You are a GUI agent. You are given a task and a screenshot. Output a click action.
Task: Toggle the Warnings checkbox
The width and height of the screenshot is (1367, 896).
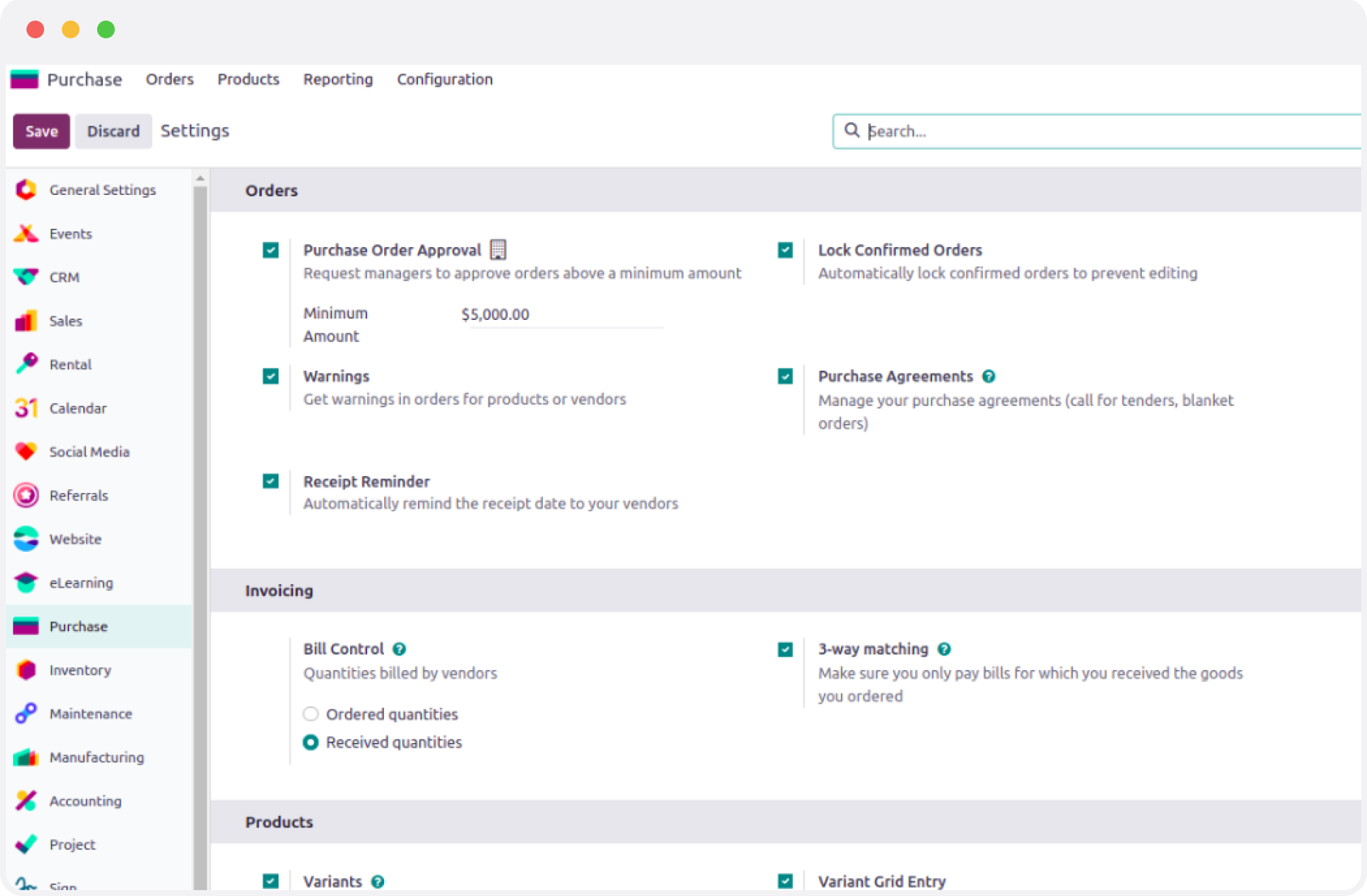point(271,377)
